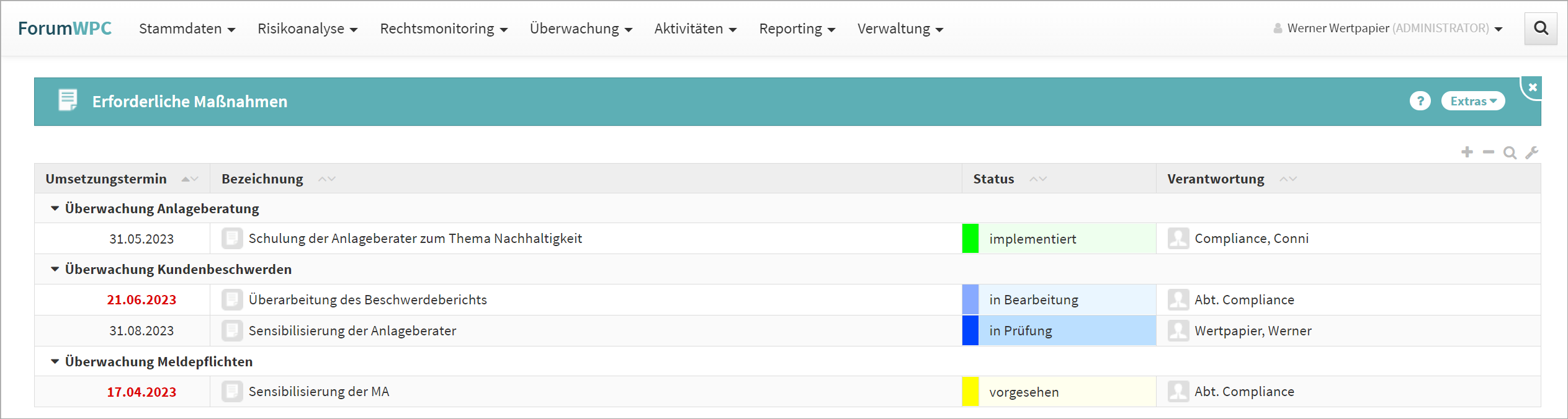Open Sensibilisierung der Anlageberater entry
This screenshot has width=1568, height=419.
pos(352,331)
